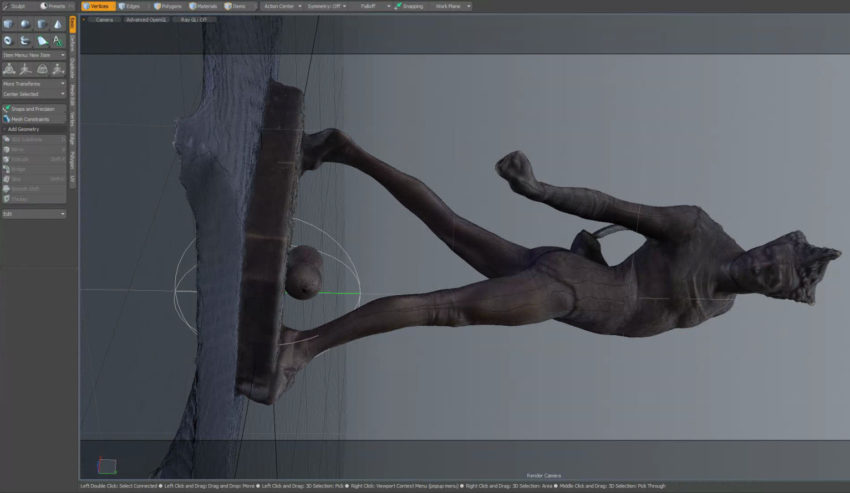The height and width of the screenshot is (493, 850).
Task: Open the Symmetry: Off dropdown
Action: [x=328, y=6]
